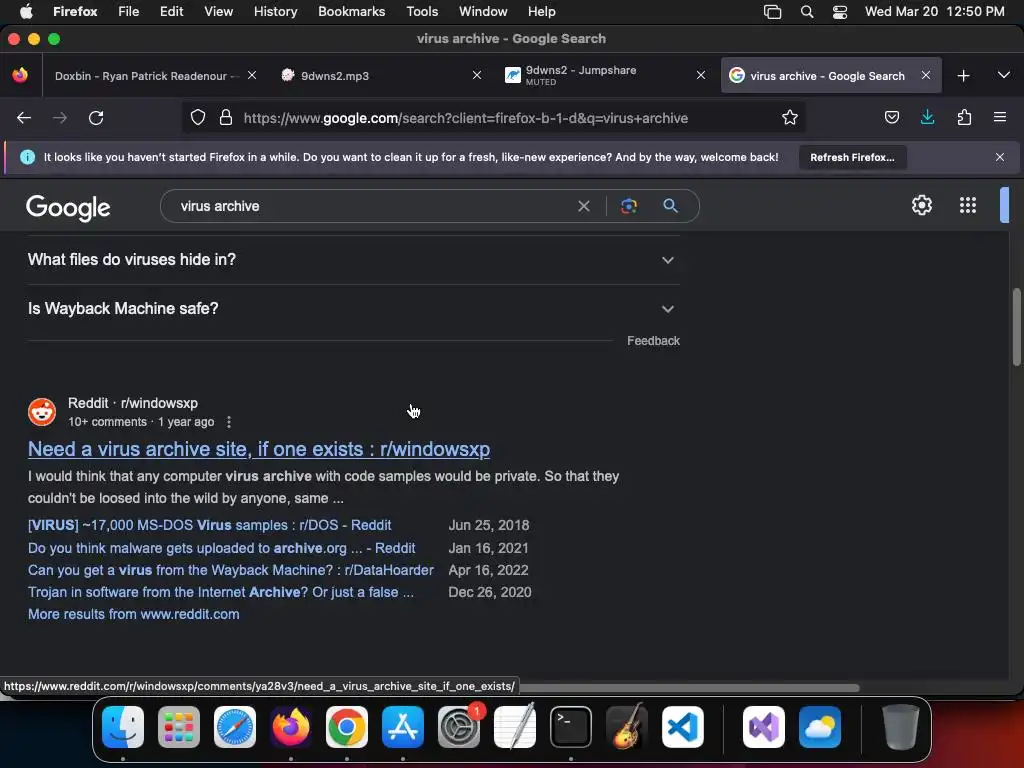The image size is (1024, 768).
Task: Close the 9dwns2 - Jumpshare tab
Action: coord(701,76)
